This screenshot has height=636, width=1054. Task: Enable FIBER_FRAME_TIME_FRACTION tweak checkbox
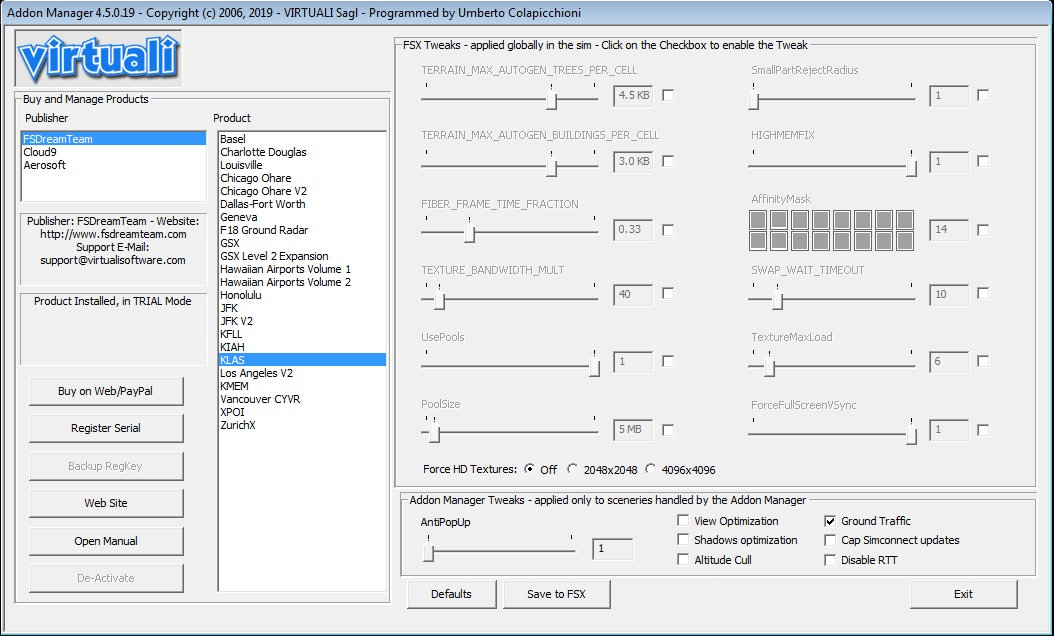click(668, 230)
